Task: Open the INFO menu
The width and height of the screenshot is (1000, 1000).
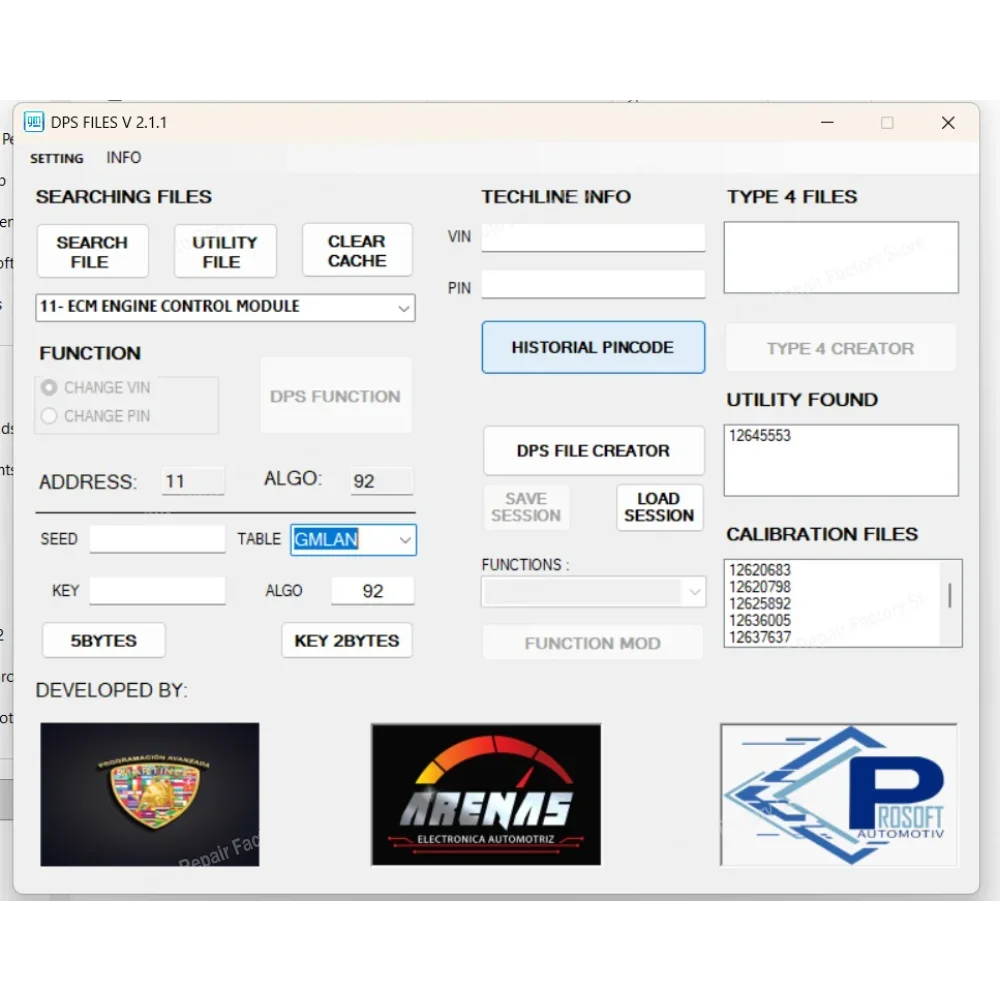Action: pos(124,158)
